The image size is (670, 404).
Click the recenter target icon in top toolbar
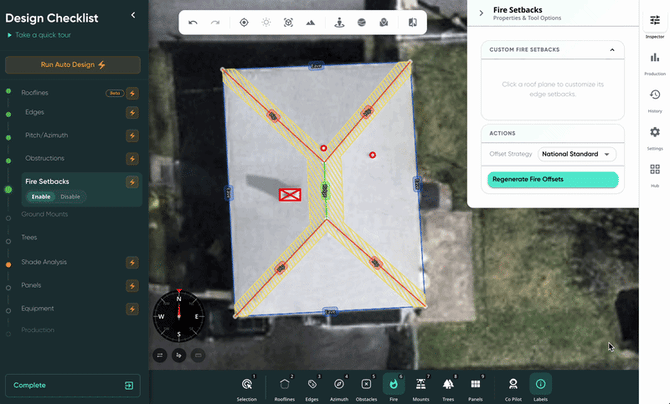coord(244,23)
